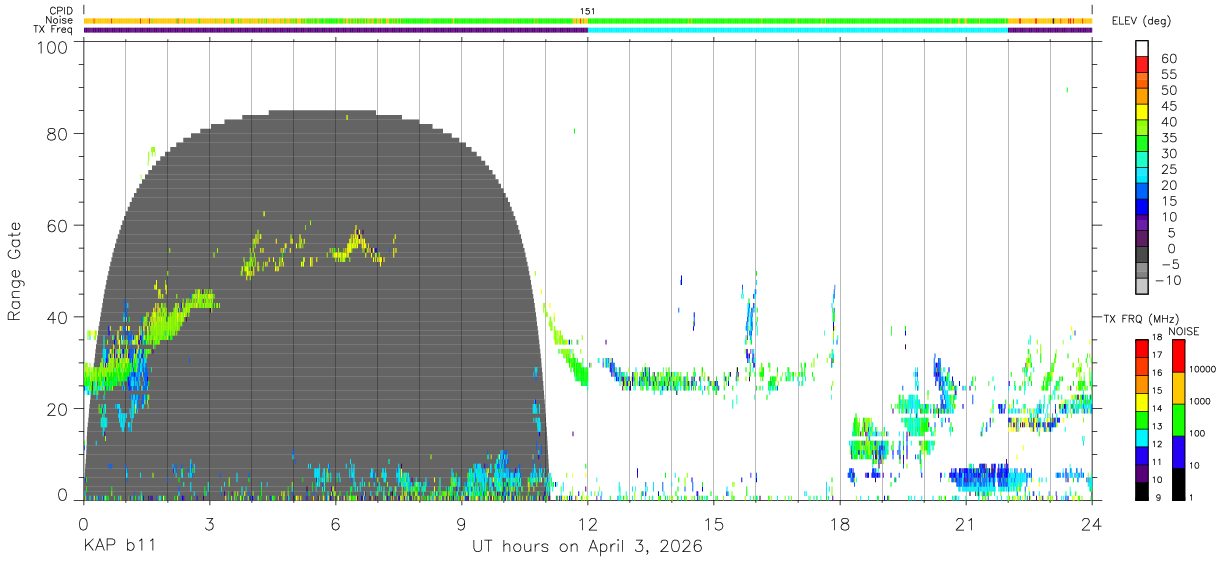Click the 80 tick on Range Gate axis
The image size is (1228, 567).
(x=57, y=134)
